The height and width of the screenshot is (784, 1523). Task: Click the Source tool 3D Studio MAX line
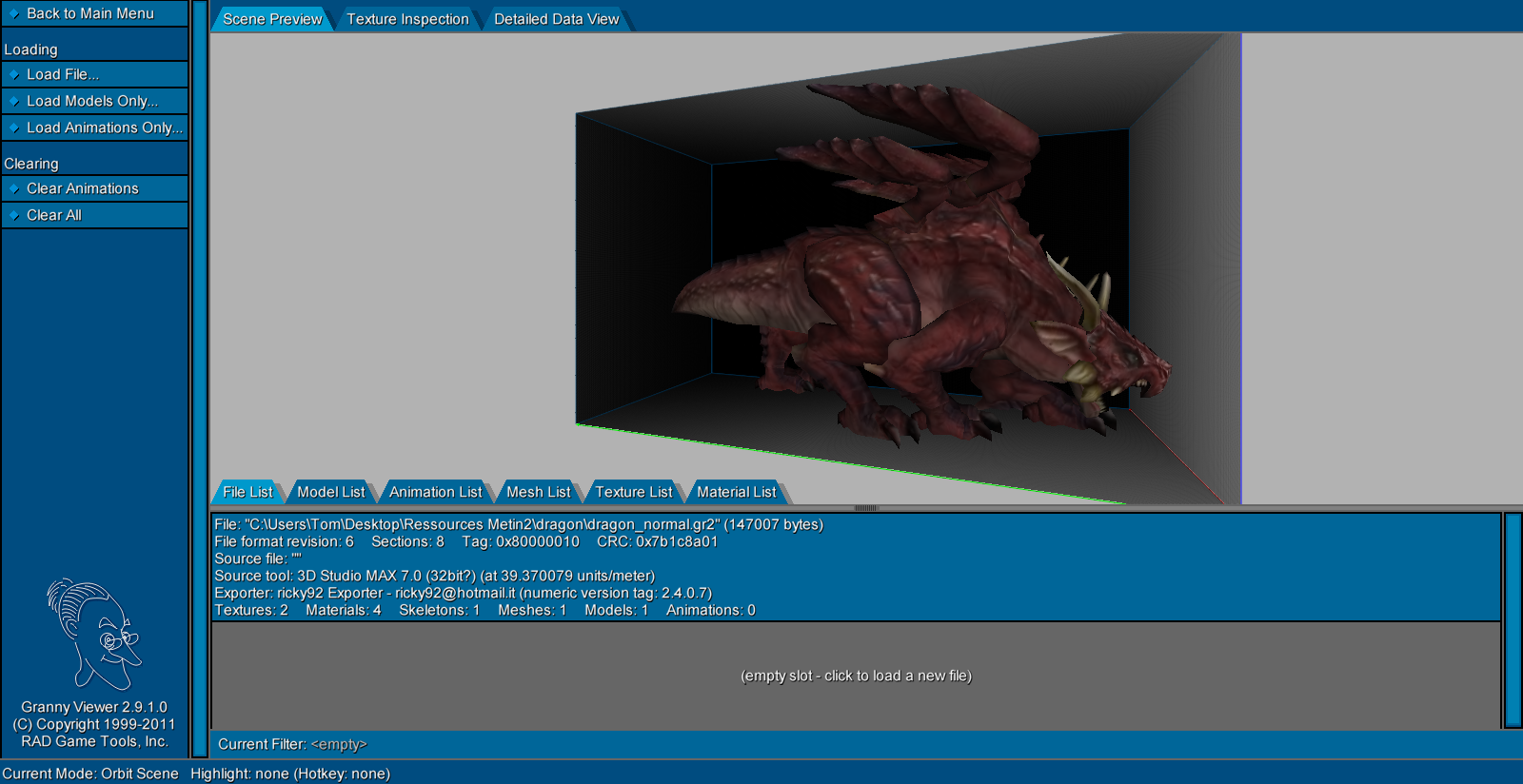435,576
